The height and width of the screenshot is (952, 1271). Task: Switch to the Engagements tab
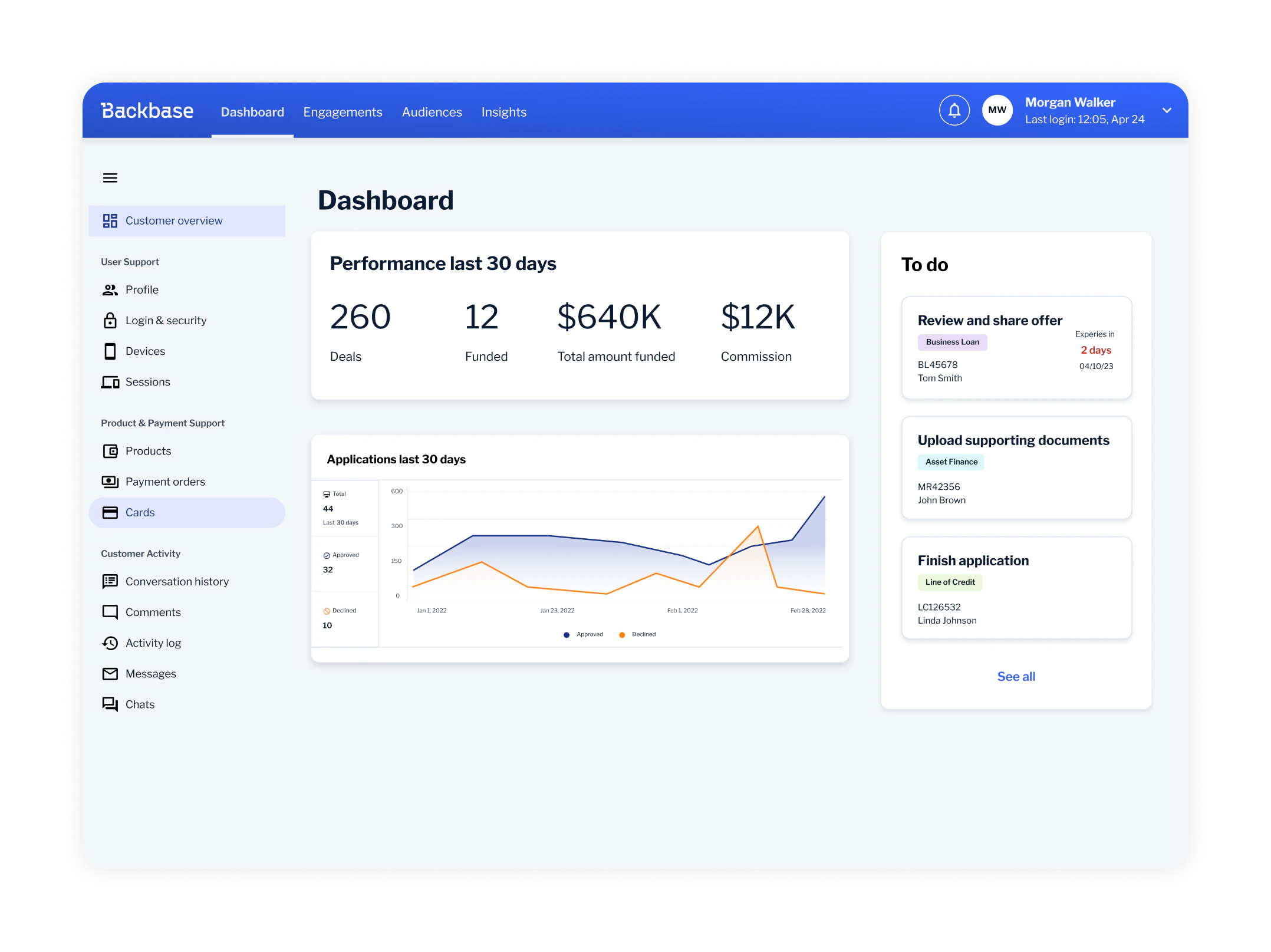tap(343, 111)
